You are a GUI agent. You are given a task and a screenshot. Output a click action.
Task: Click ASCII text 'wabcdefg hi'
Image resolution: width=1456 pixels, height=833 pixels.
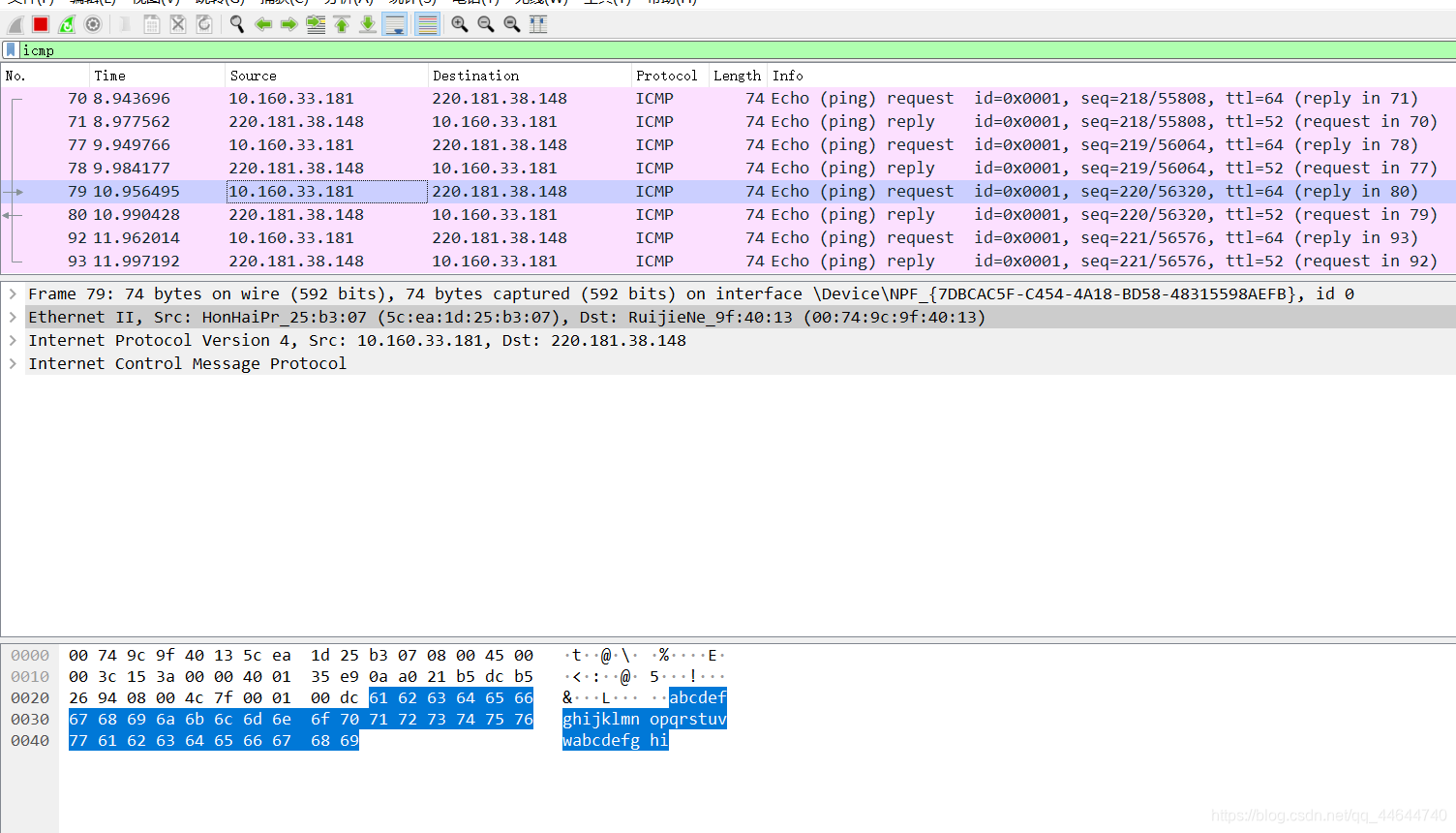(x=616, y=741)
